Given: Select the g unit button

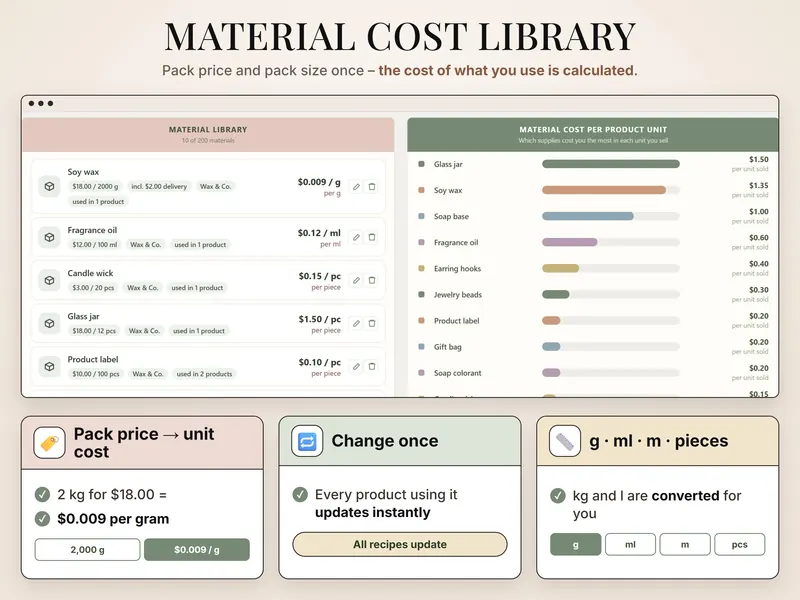Looking at the screenshot, I should [x=576, y=544].
